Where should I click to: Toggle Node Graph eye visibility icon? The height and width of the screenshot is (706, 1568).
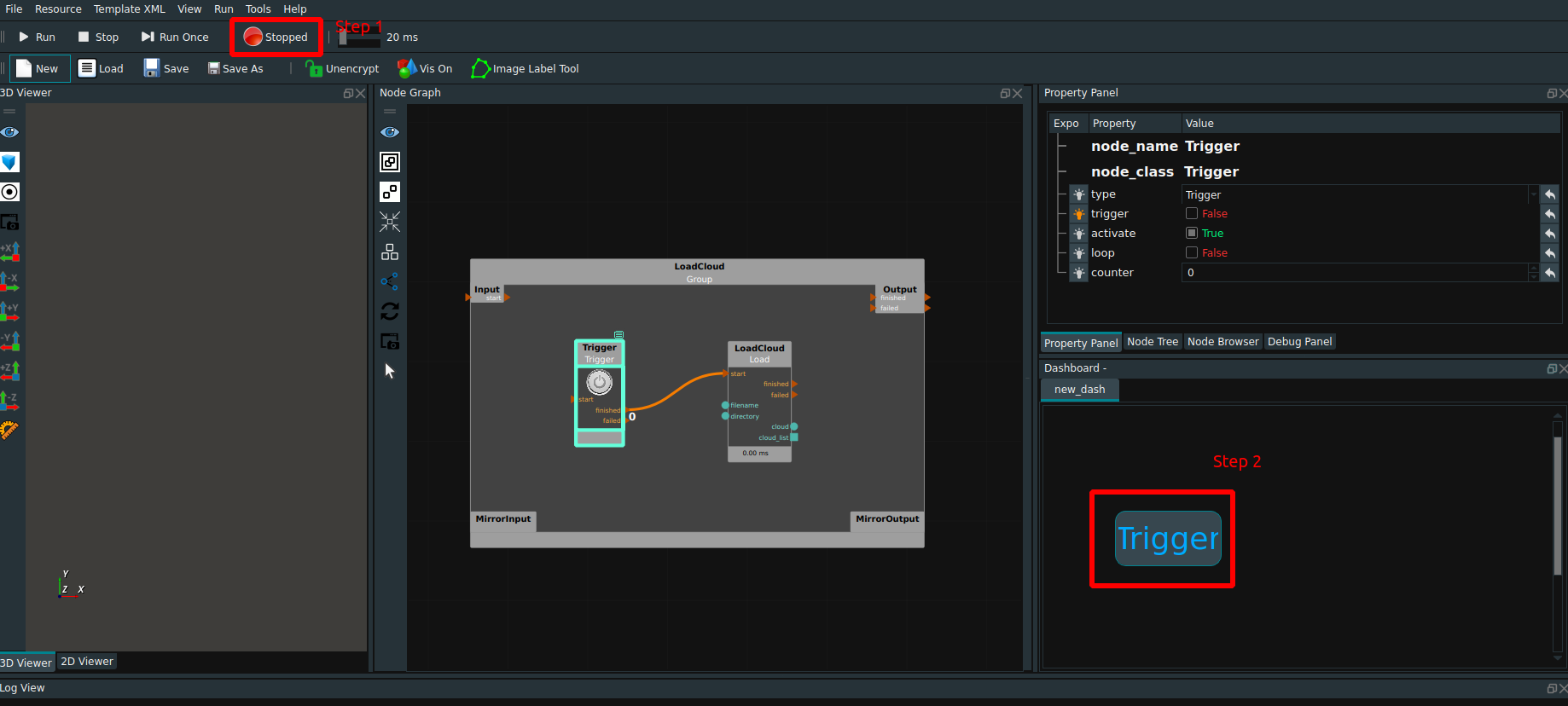click(390, 132)
